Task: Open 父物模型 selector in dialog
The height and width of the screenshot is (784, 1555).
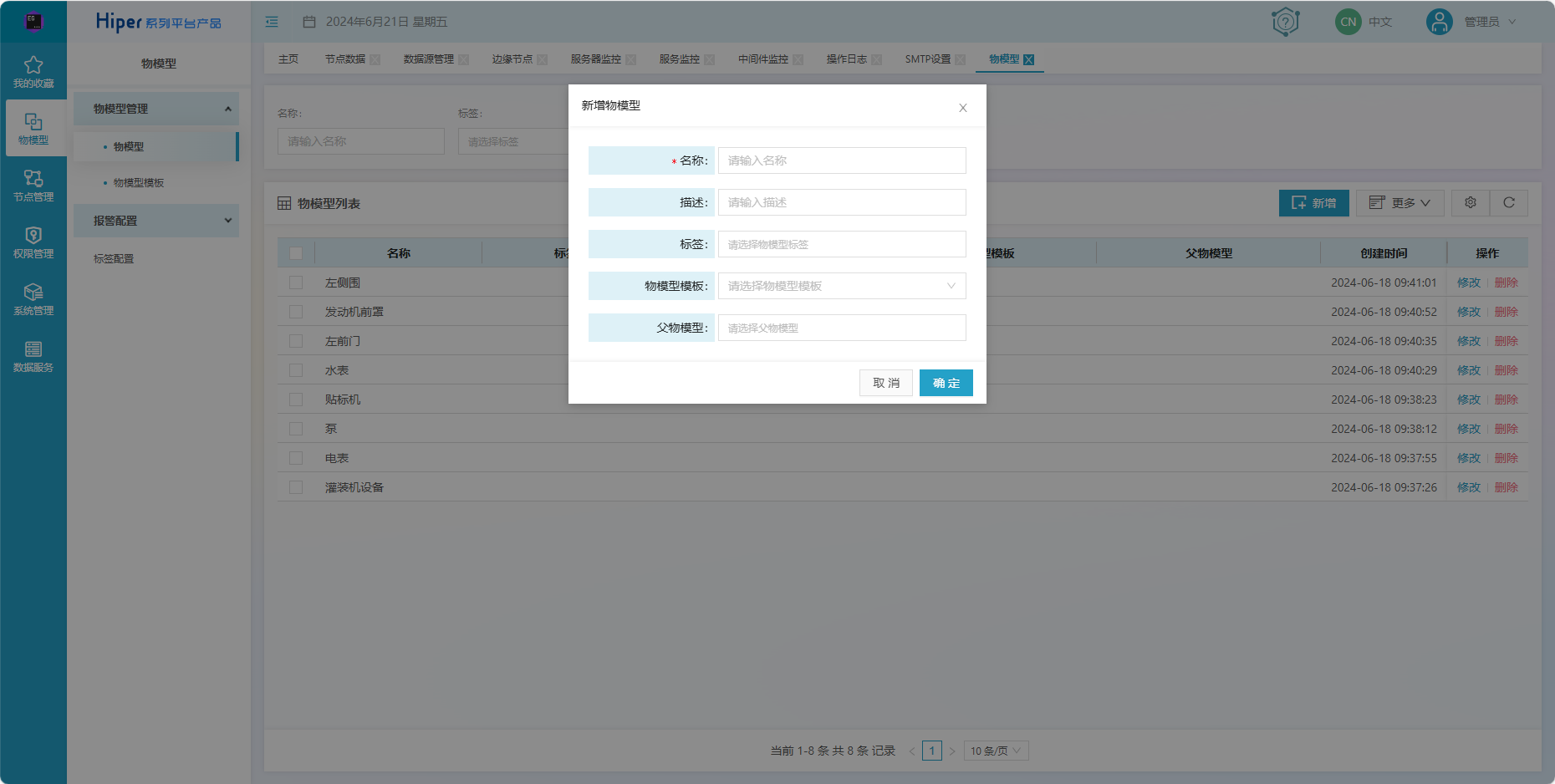Action: 842,328
